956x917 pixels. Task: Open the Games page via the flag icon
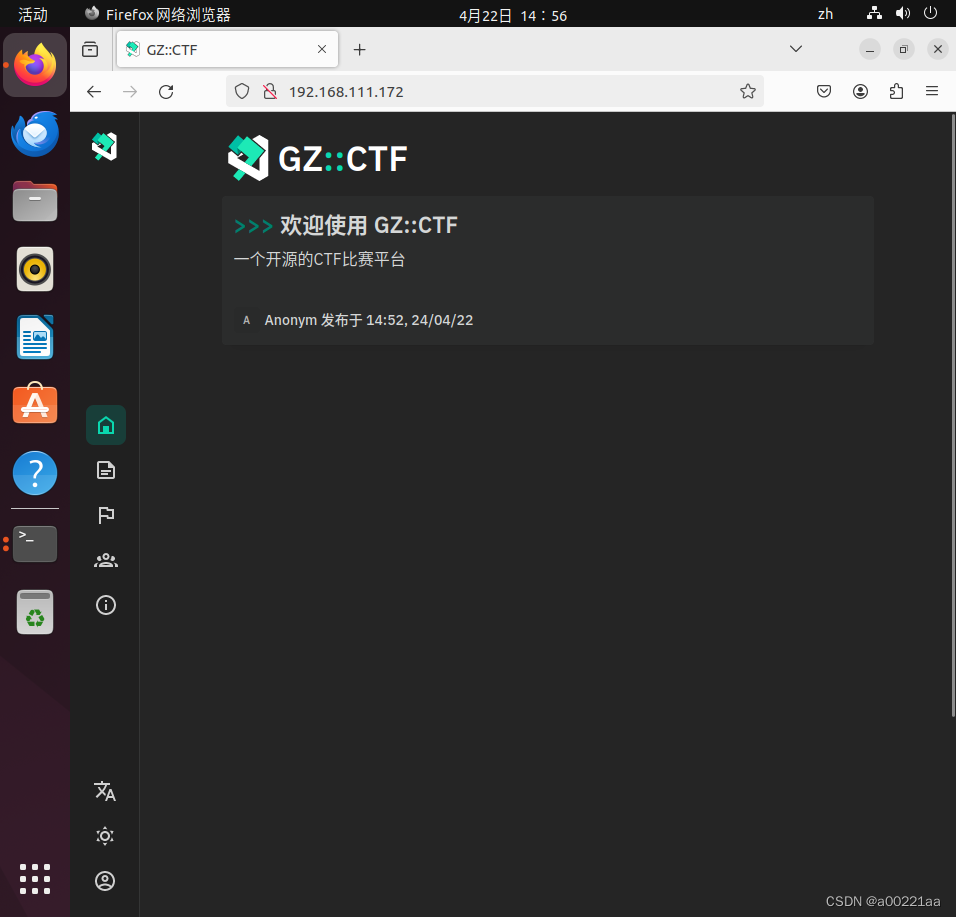tap(105, 514)
